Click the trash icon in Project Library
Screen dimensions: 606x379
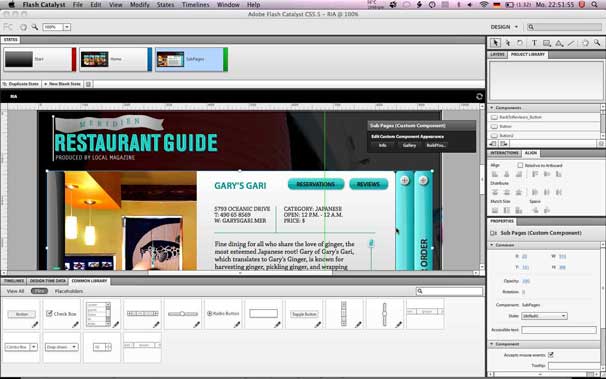(601, 144)
